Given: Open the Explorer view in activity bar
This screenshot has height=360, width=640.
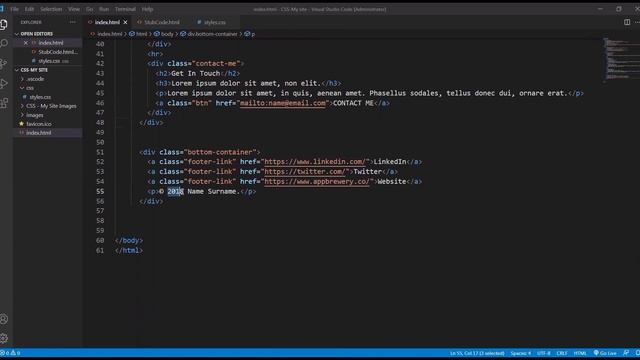Looking at the screenshot, I should tap(4, 24).
